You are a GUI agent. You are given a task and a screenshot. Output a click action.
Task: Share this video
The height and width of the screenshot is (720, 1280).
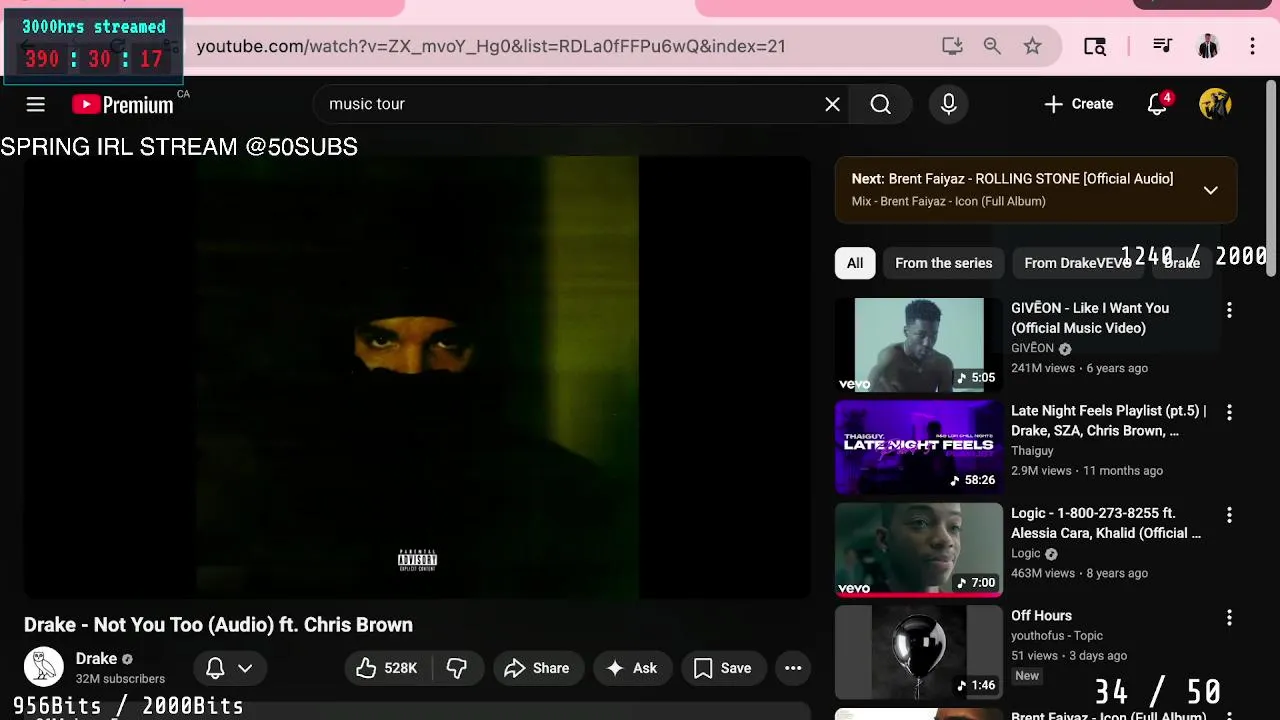pos(537,668)
